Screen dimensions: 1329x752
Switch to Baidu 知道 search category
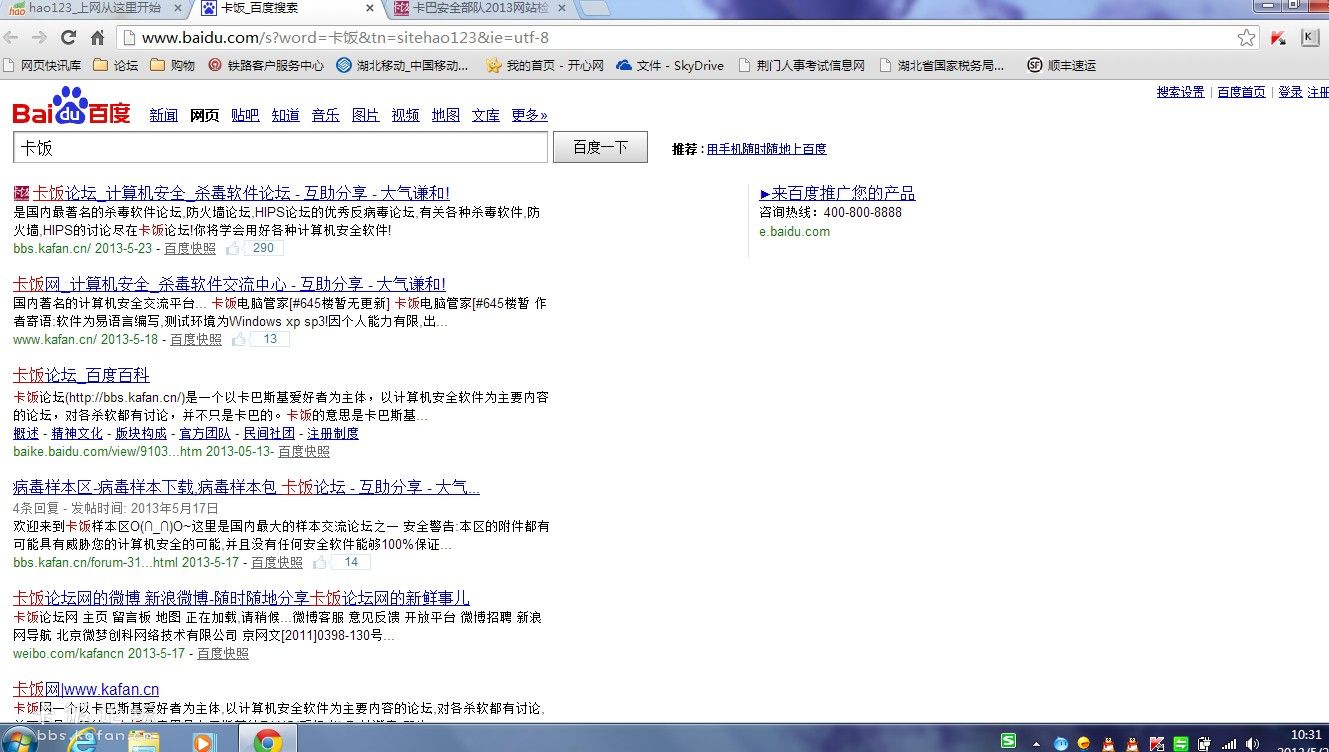pyautogui.click(x=285, y=115)
